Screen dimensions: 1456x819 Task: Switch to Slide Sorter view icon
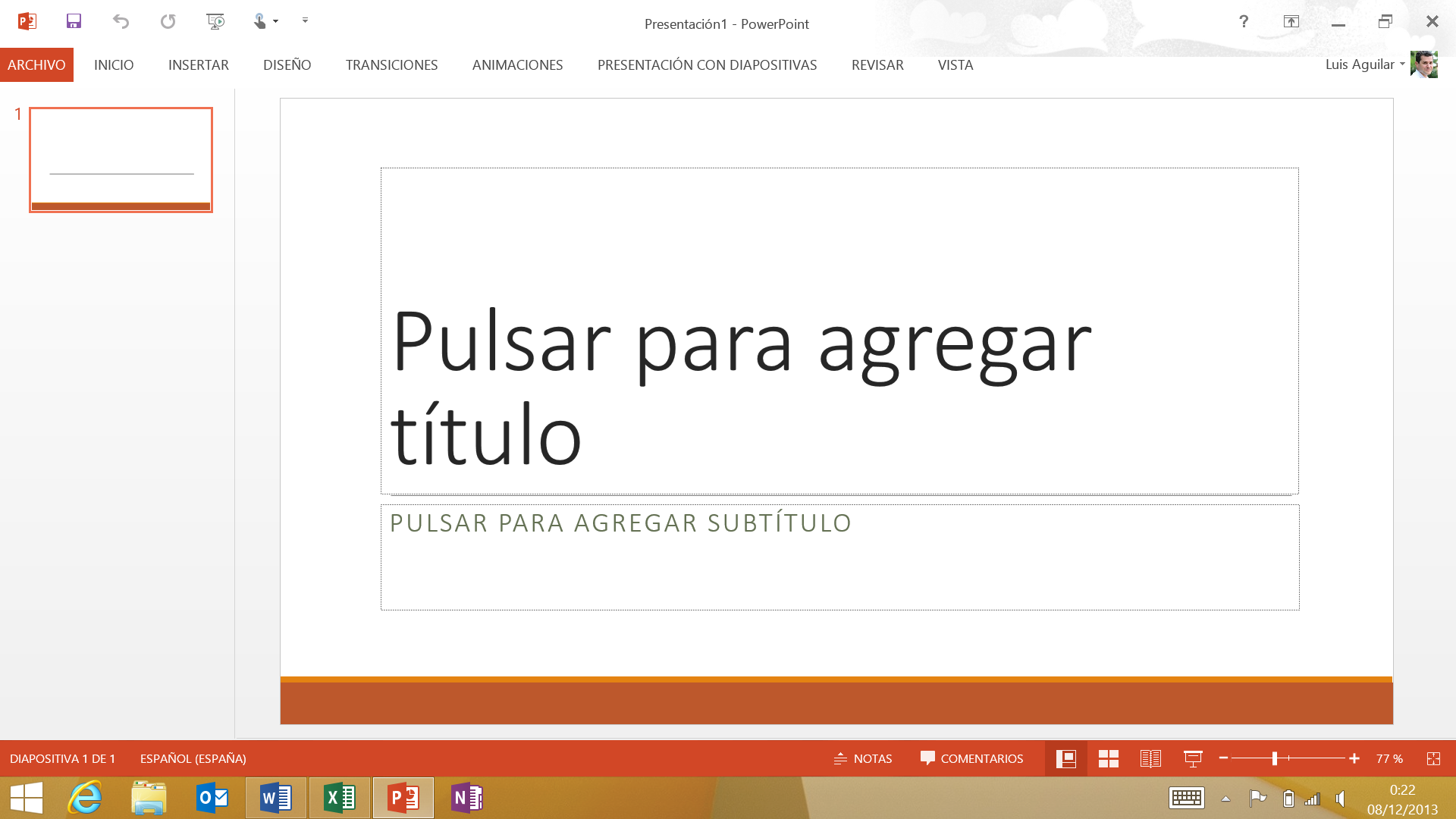[1108, 758]
